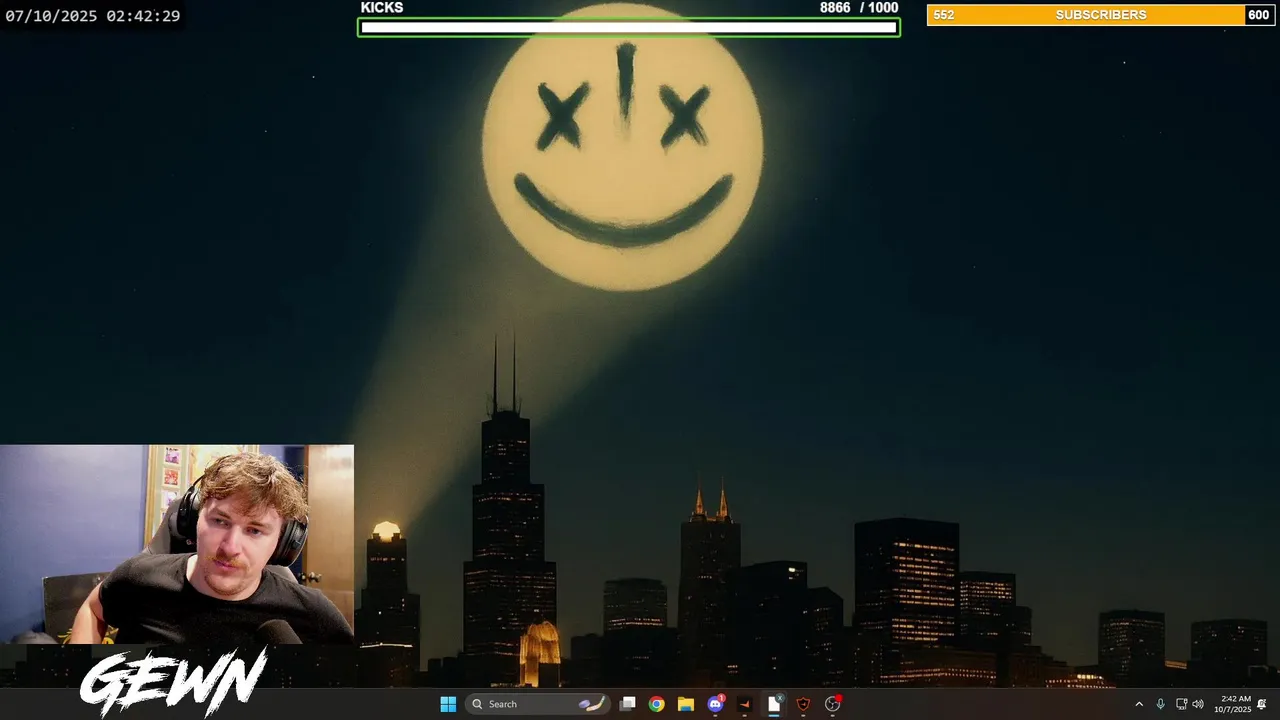This screenshot has height=720, width=1280.
Task: Click the webcam feed overlay
Action: coord(177,544)
